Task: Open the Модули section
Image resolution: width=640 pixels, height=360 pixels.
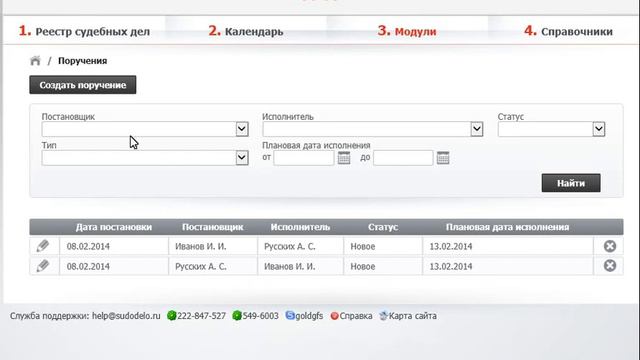Action: coord(407,31)
